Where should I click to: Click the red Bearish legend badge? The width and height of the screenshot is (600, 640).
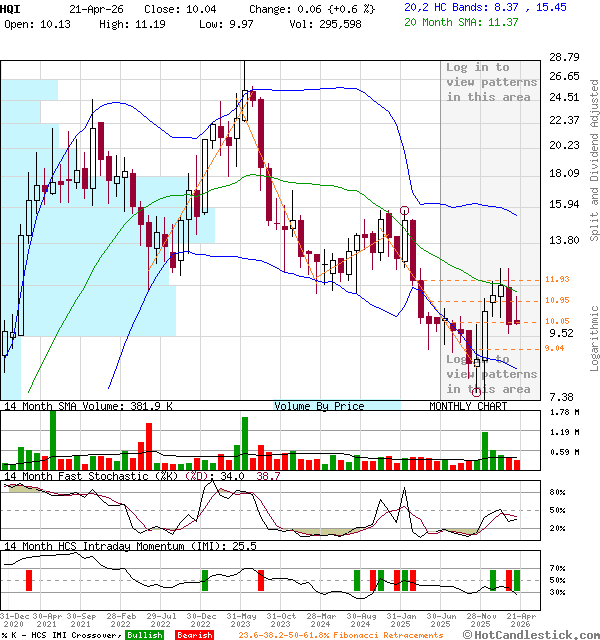pos(193,635)
